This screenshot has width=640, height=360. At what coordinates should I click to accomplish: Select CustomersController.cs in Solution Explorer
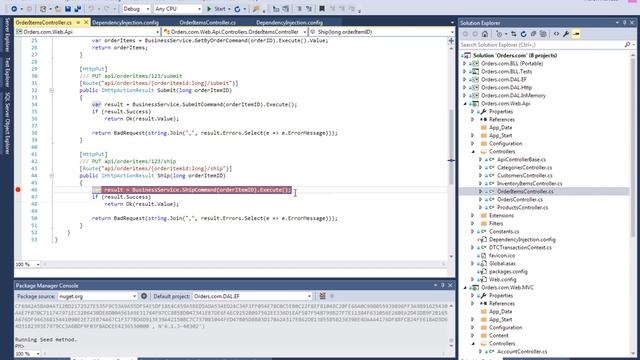click(x=524, y=176)
